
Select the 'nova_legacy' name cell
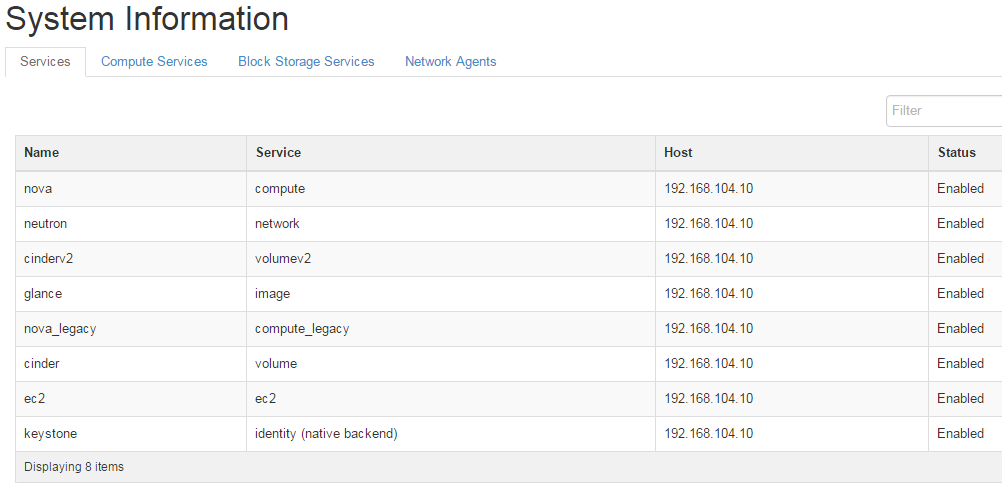coord(131,329)
